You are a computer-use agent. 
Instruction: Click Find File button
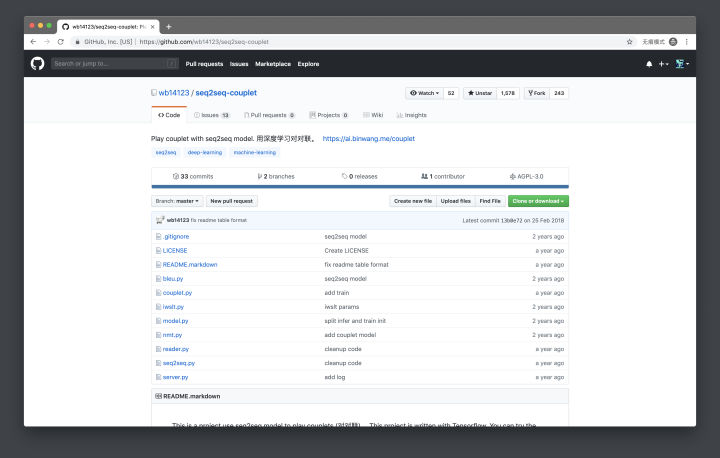coord(490,201)
